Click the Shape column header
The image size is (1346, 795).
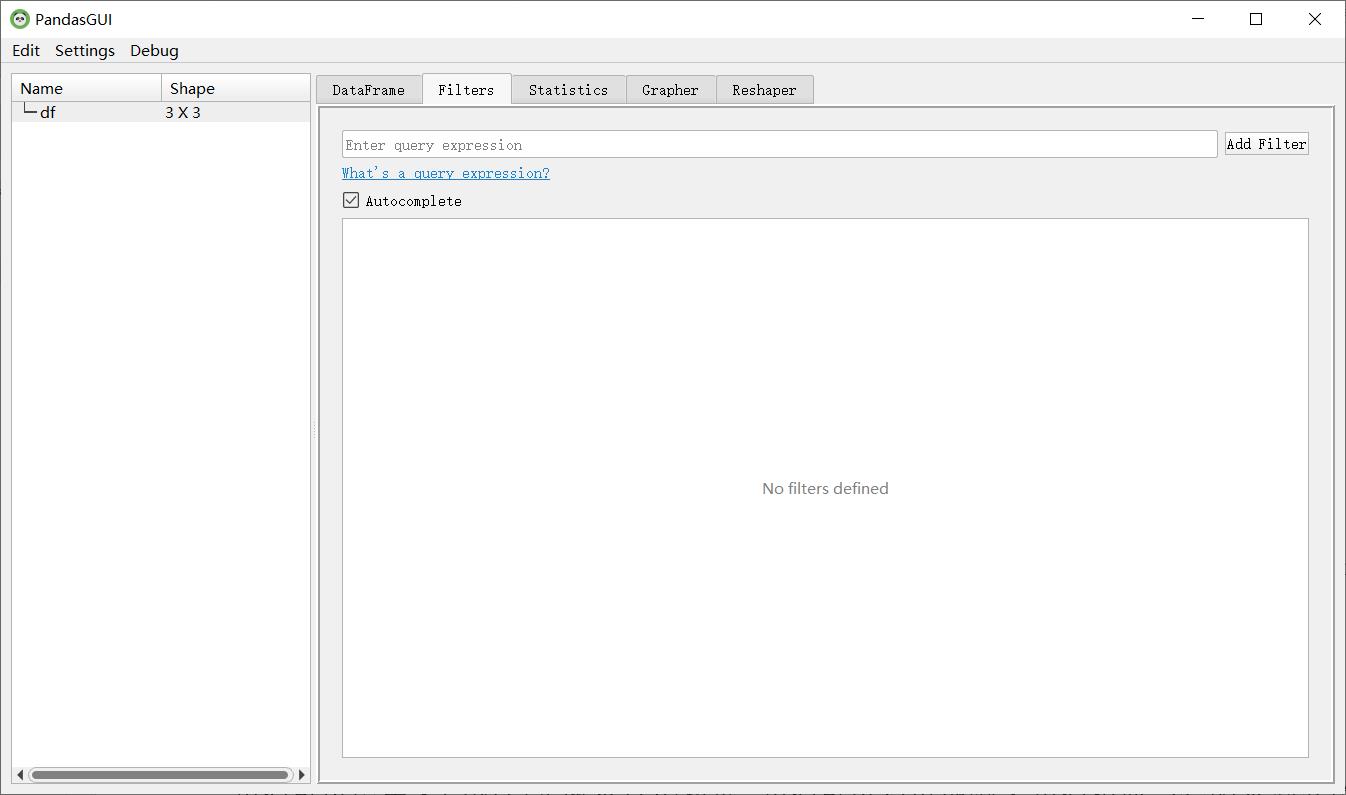pyautogui.click(x=236, y=88)
